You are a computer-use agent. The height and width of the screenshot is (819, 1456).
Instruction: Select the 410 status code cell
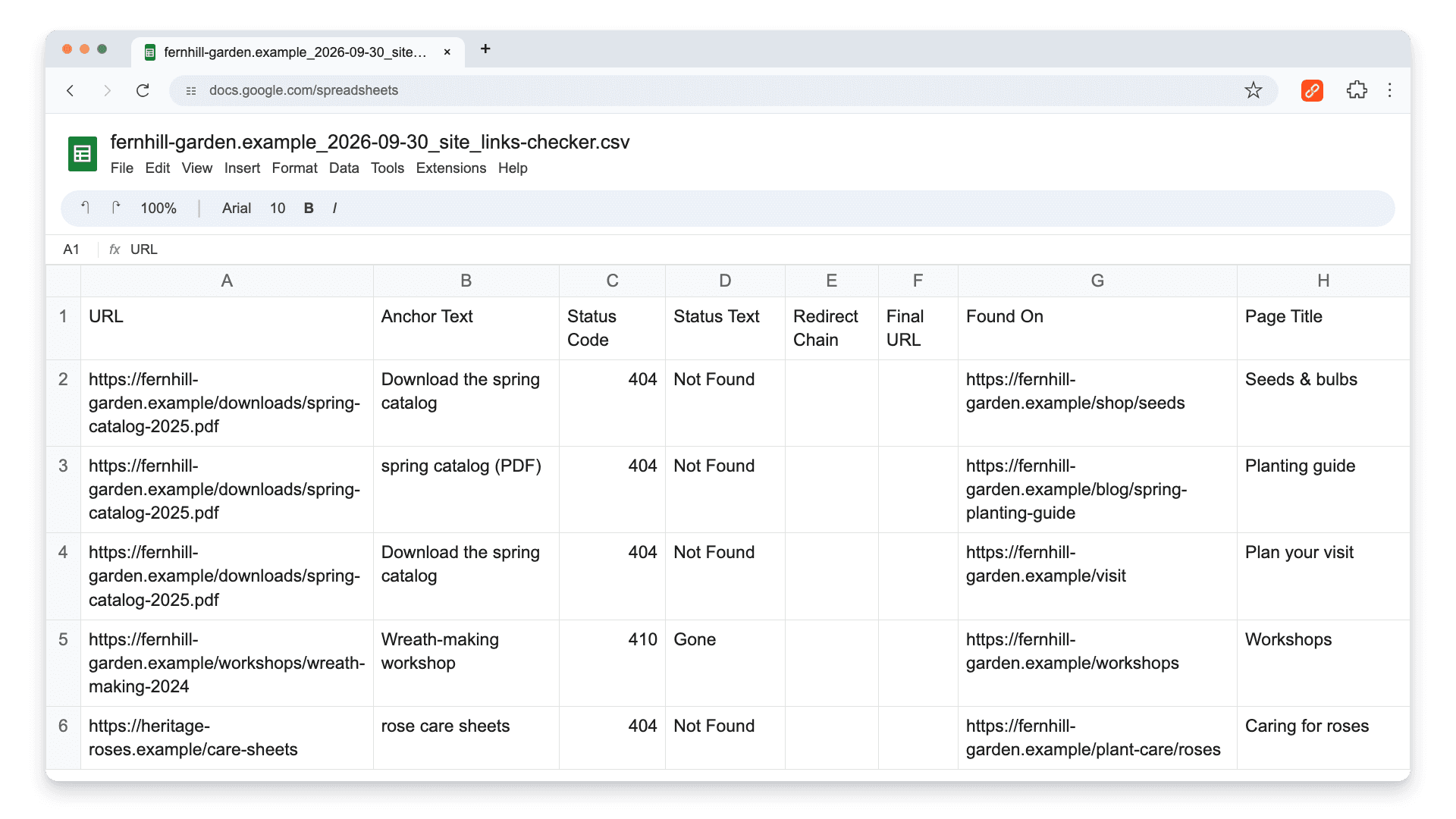612,663
